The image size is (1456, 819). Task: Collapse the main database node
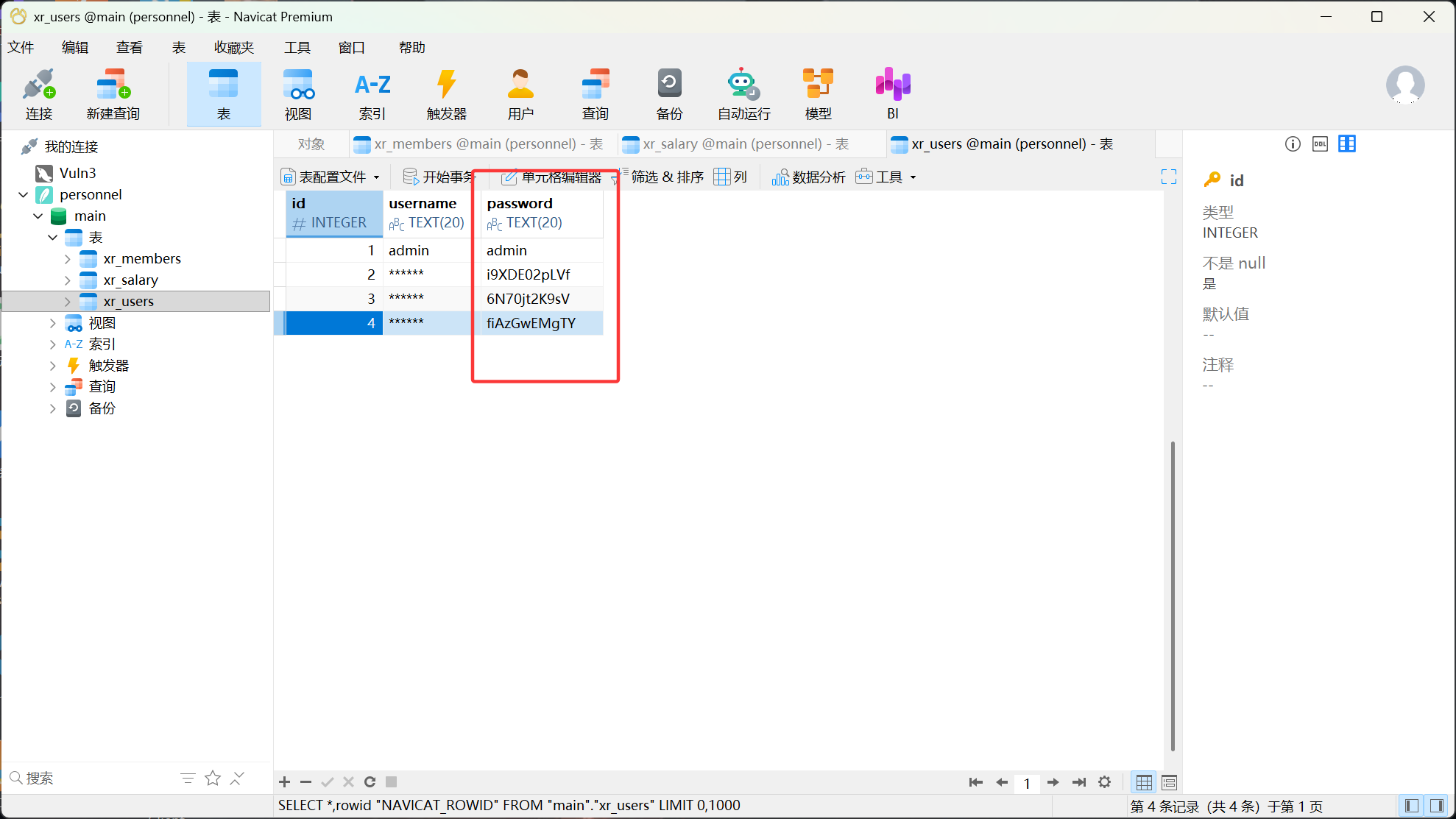click(x=38, y=216)
